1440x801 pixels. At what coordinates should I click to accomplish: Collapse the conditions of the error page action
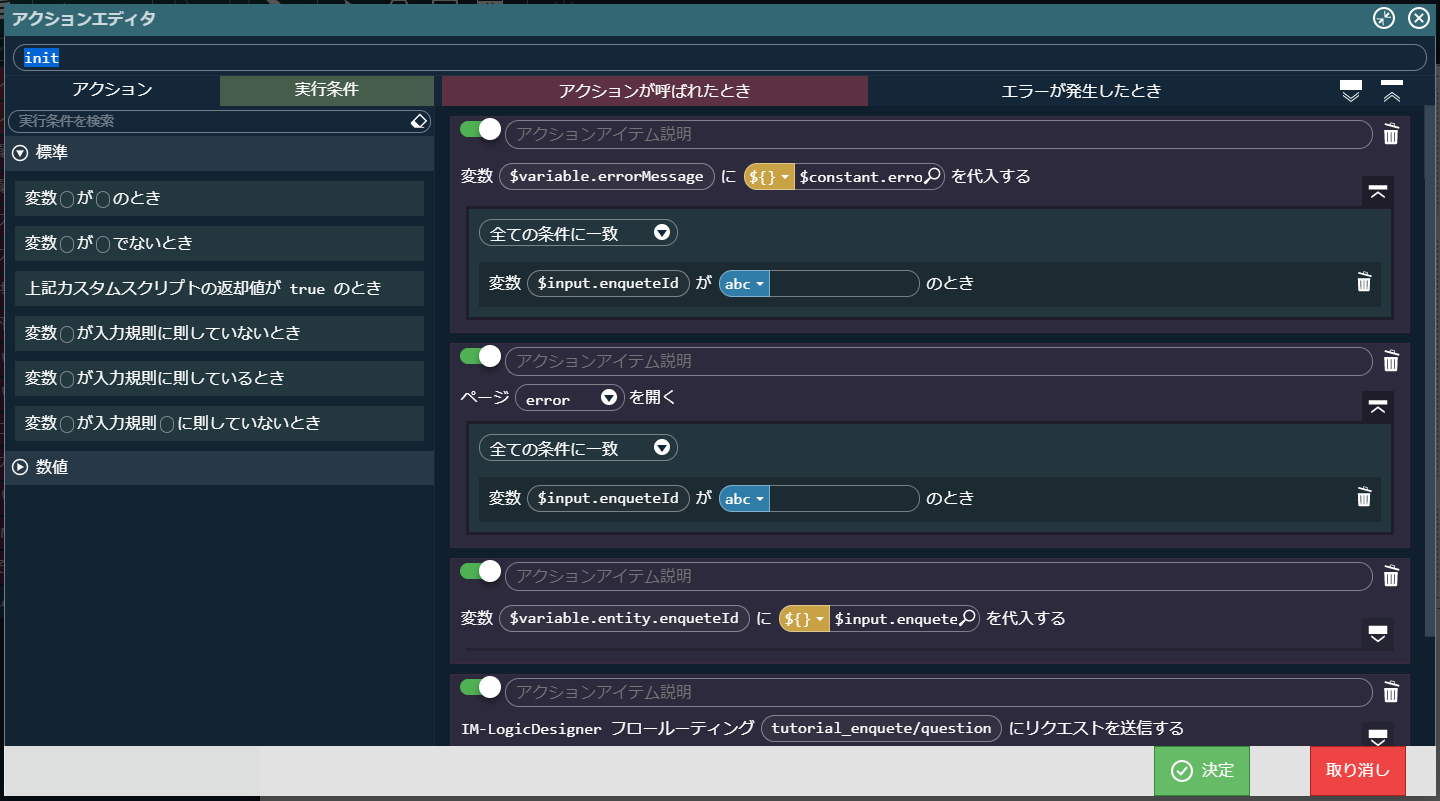(1378, 406)
